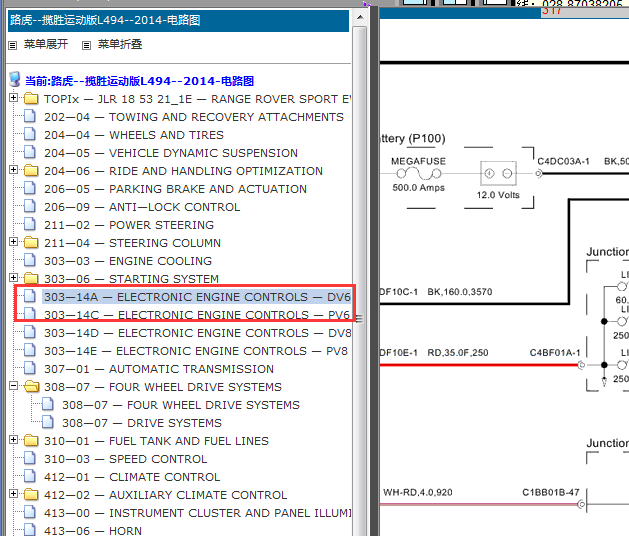Screen dimensions: 629x536
Task: Click the 菜单折叠 collapse-menu link
Action: 120,44
